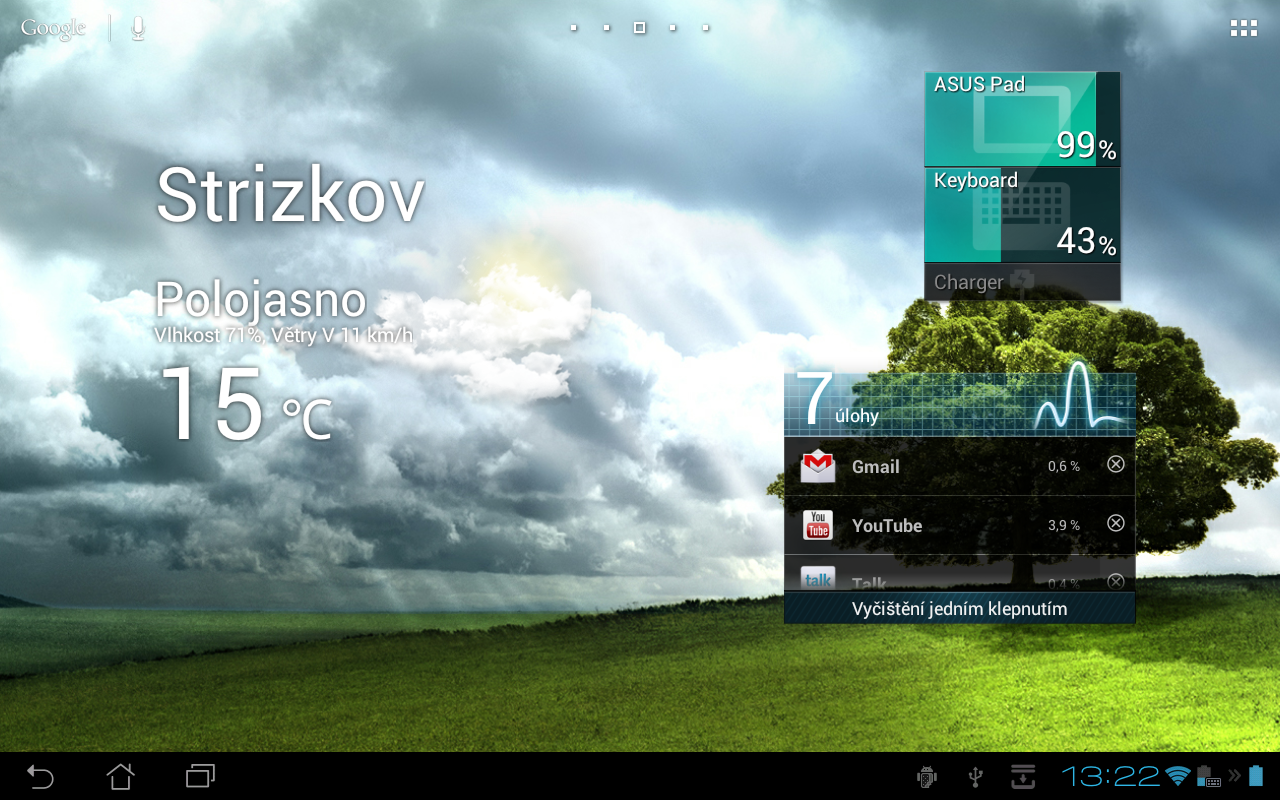The height and width of the screenshot is (800, 1280).
Task: Click the USB connection status icon
Action: point(974,776)
